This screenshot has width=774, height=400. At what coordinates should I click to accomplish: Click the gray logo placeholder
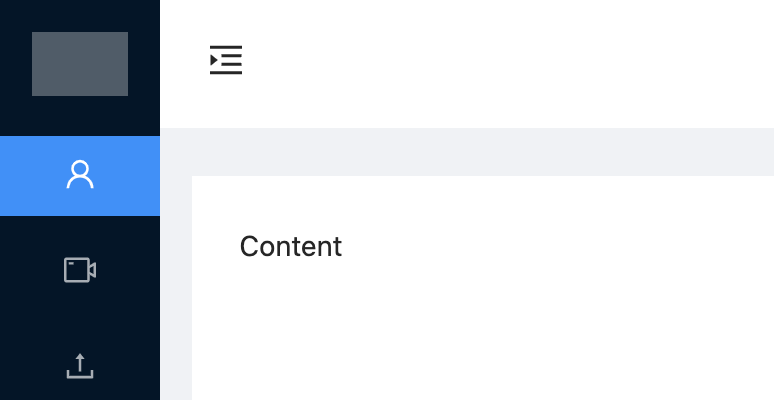point(80,64)
